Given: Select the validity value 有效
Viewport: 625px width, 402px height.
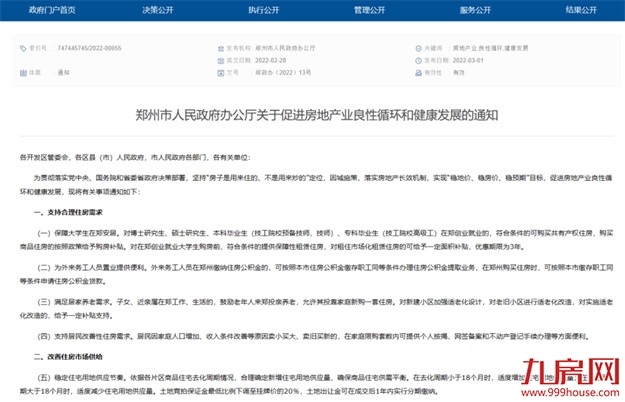Looking at the screenshot, I should click(x=459, y=73).
